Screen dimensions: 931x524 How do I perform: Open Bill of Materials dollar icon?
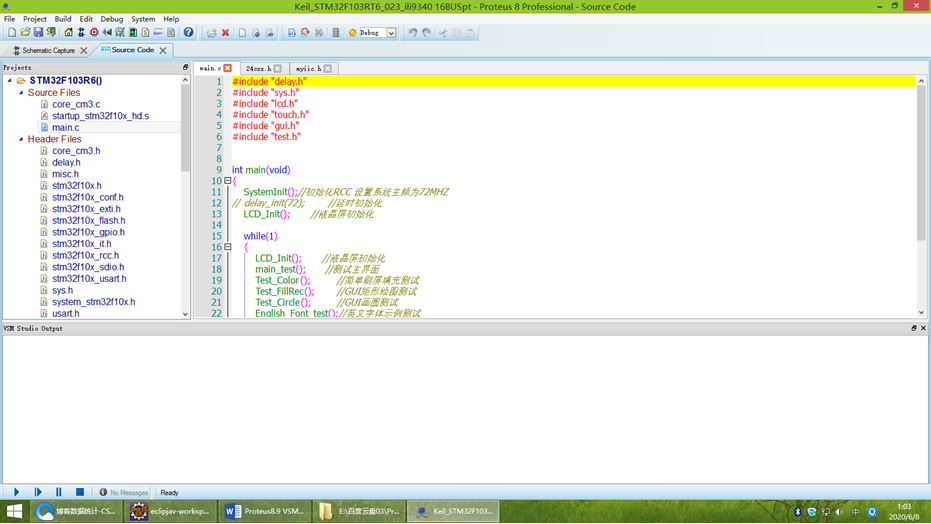pos(145,33)
